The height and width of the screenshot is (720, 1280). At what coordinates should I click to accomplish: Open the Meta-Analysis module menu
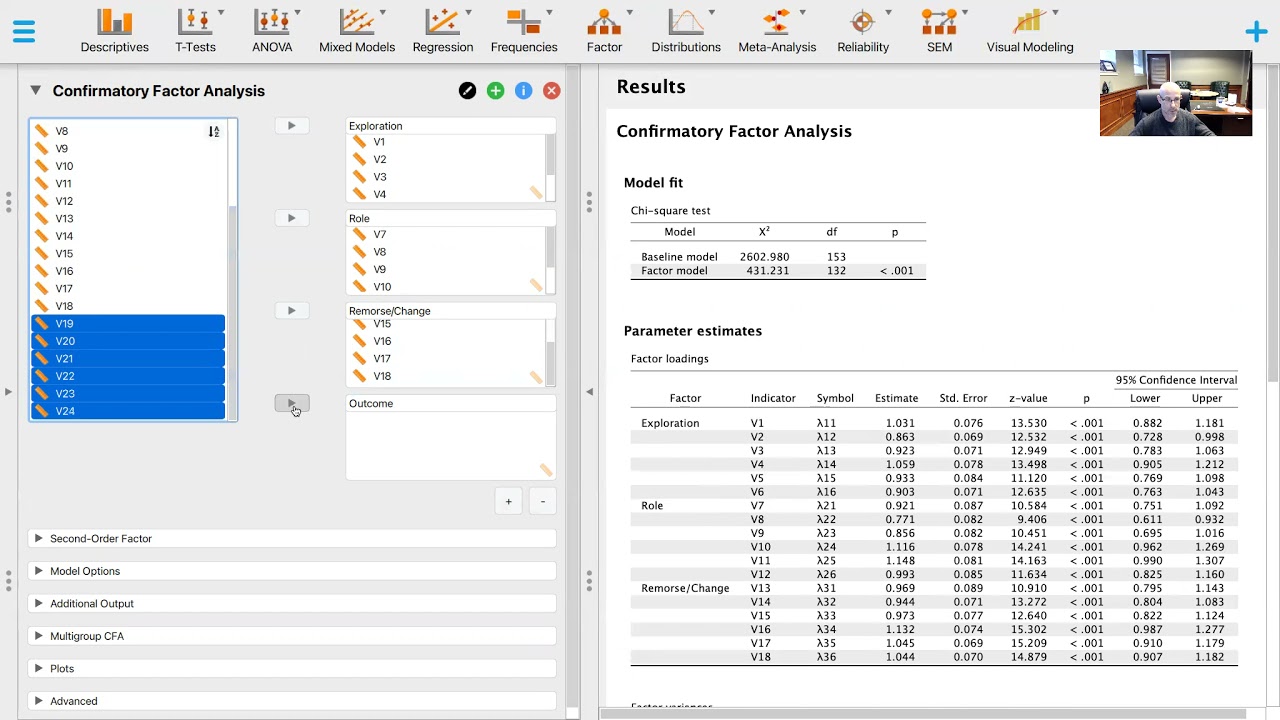tap(777, 31)
